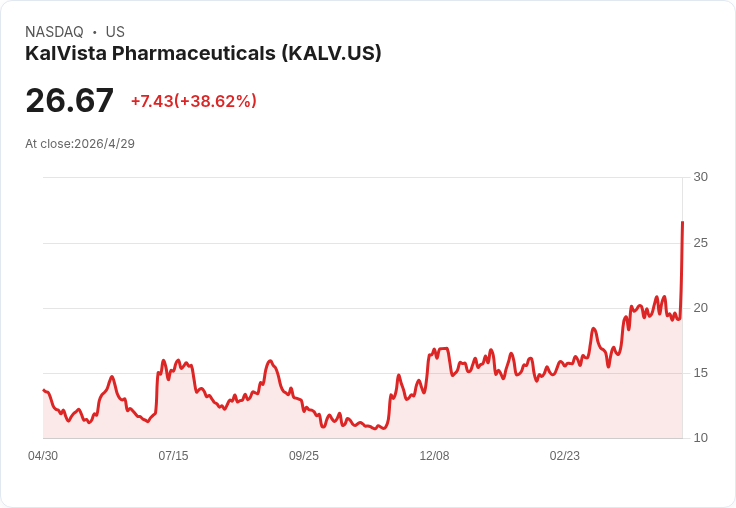Click the US market label
Screen dimensions: 736x508
coord(115,32)
